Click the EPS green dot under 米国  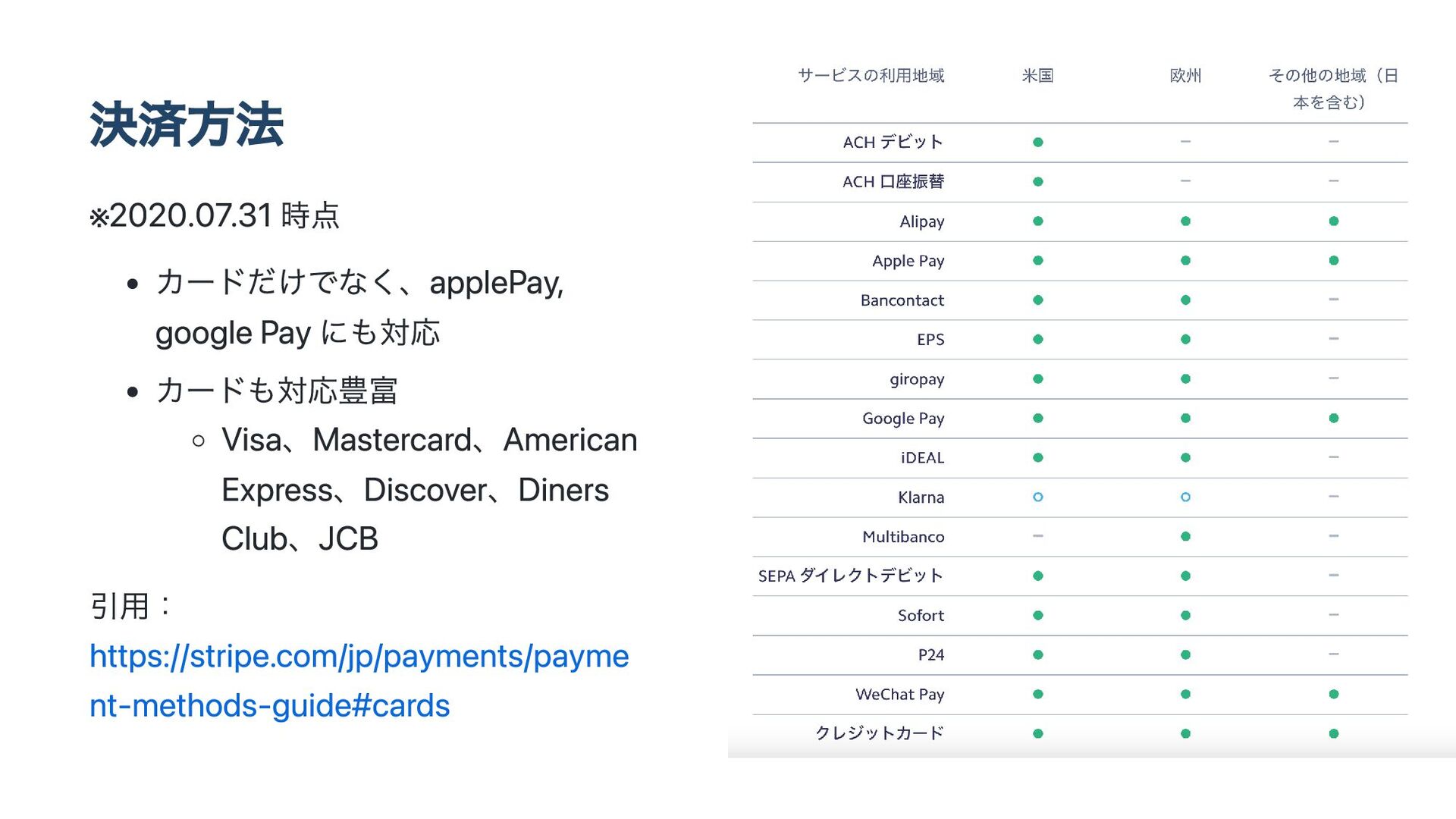click(x=1038, y=340)
